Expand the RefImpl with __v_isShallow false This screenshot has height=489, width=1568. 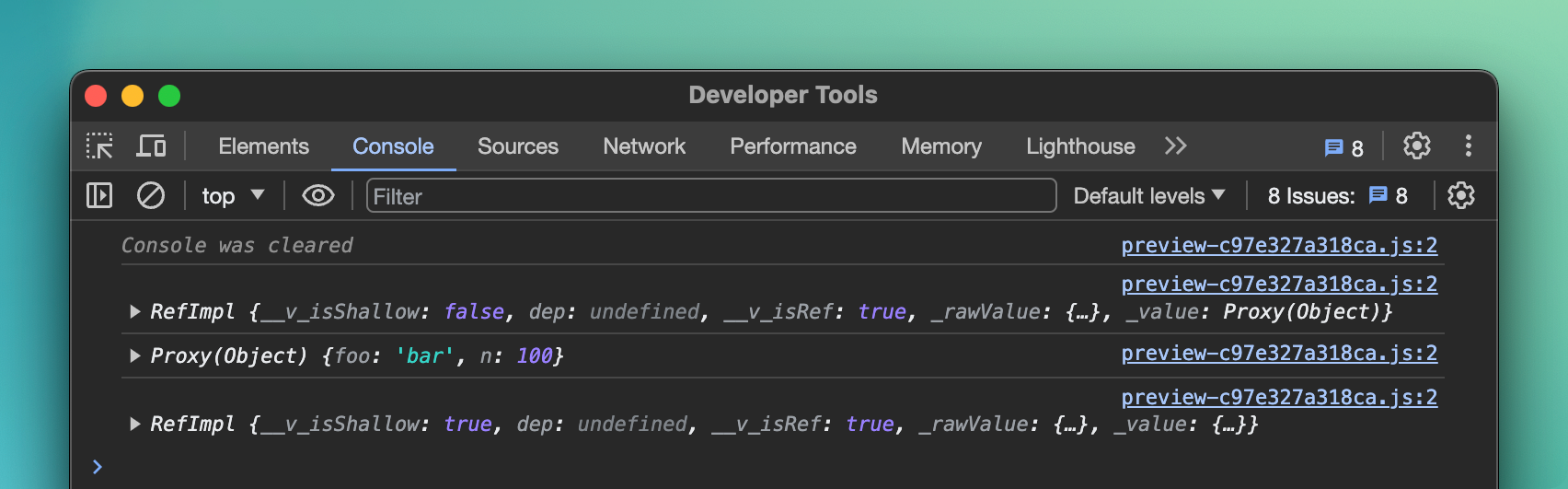(x=135, y=312)
